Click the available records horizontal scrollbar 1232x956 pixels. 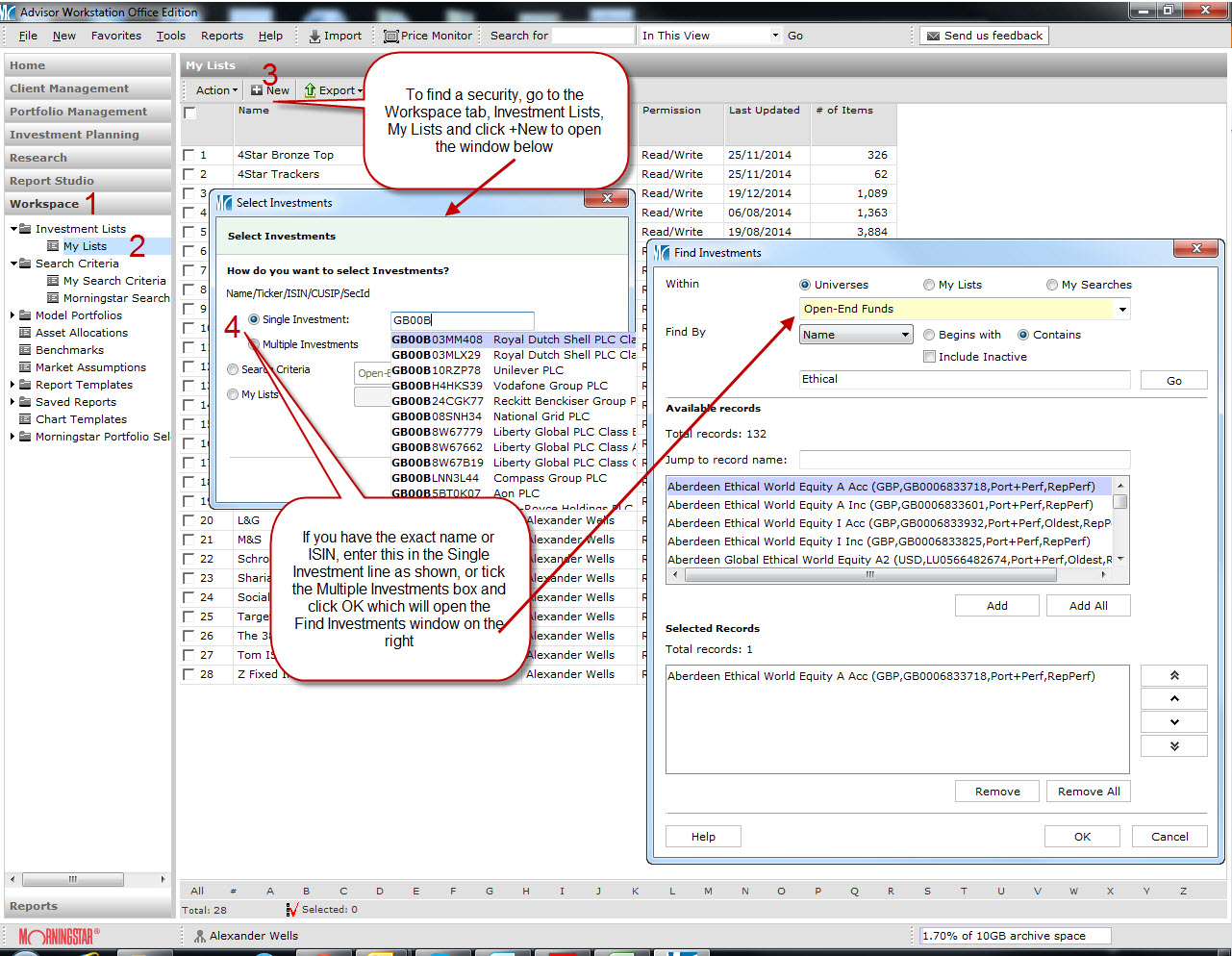click(869, 574)
